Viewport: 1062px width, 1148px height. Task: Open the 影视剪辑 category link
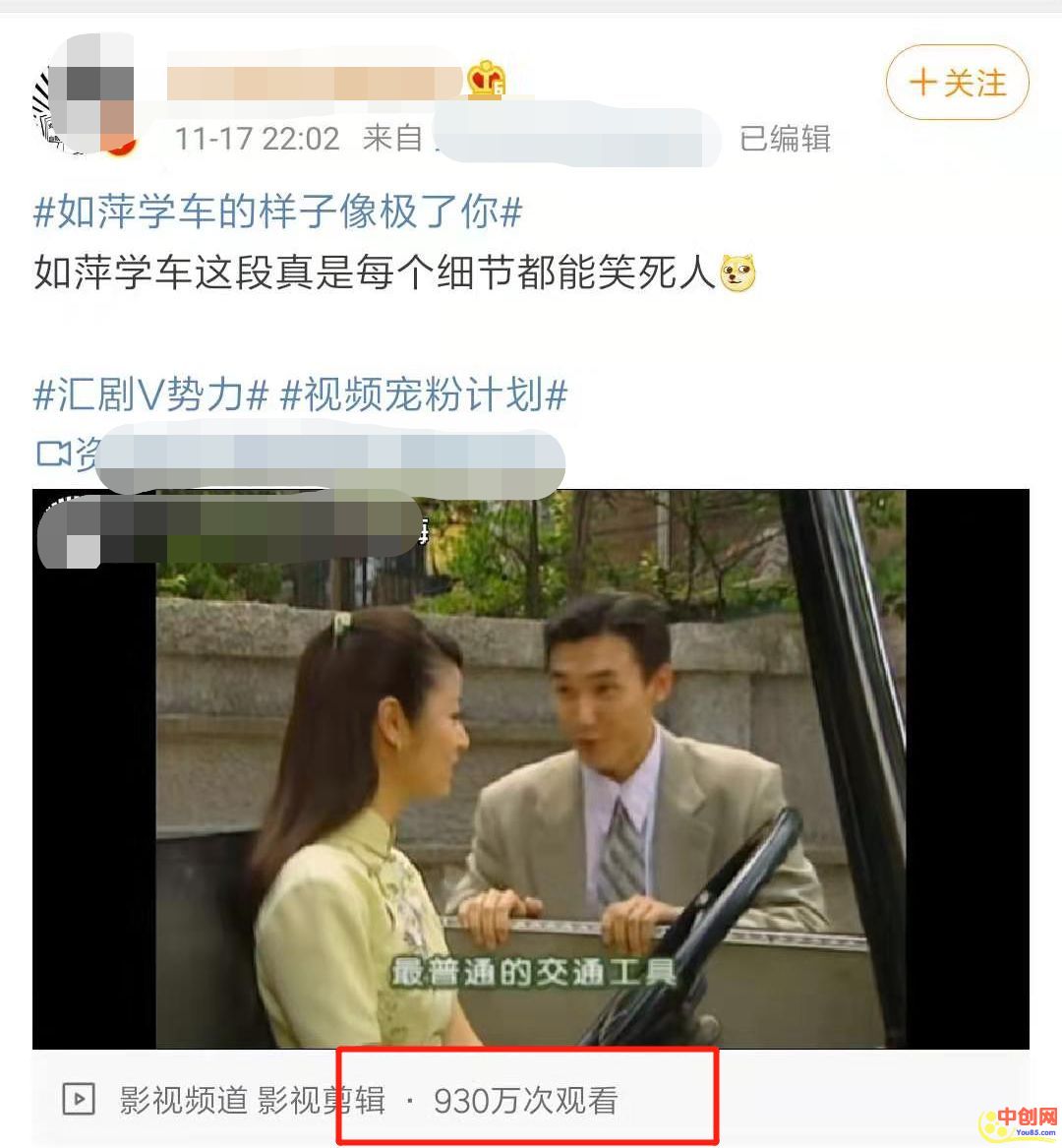pos(322,1100)
